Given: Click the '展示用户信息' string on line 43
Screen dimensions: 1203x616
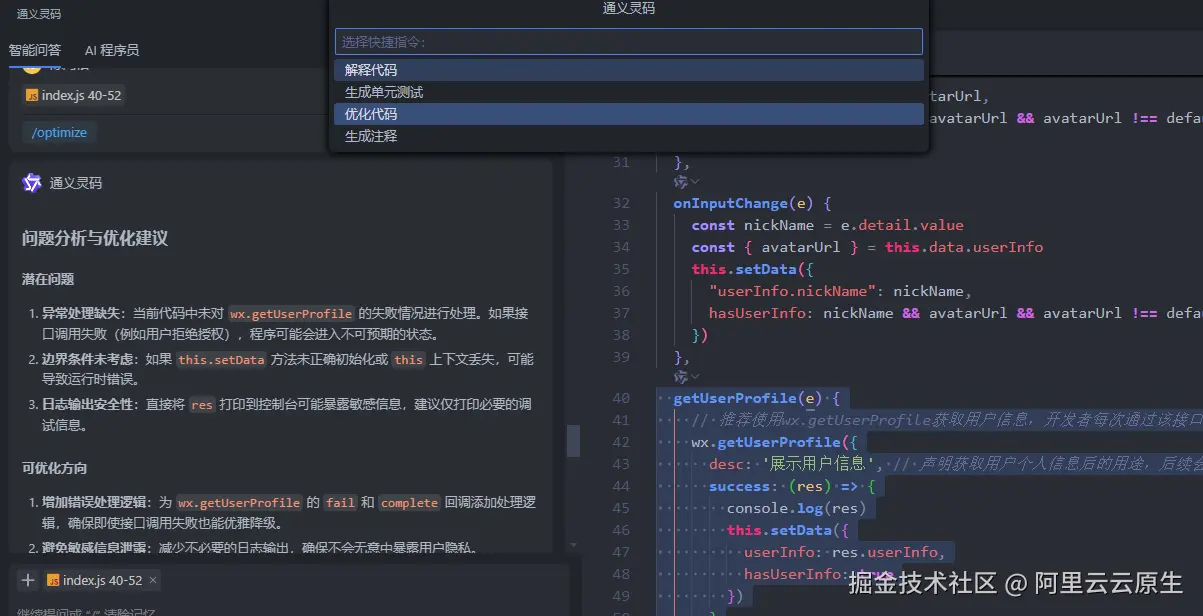Looking at the screenshot, I should [x=820, y=464].
